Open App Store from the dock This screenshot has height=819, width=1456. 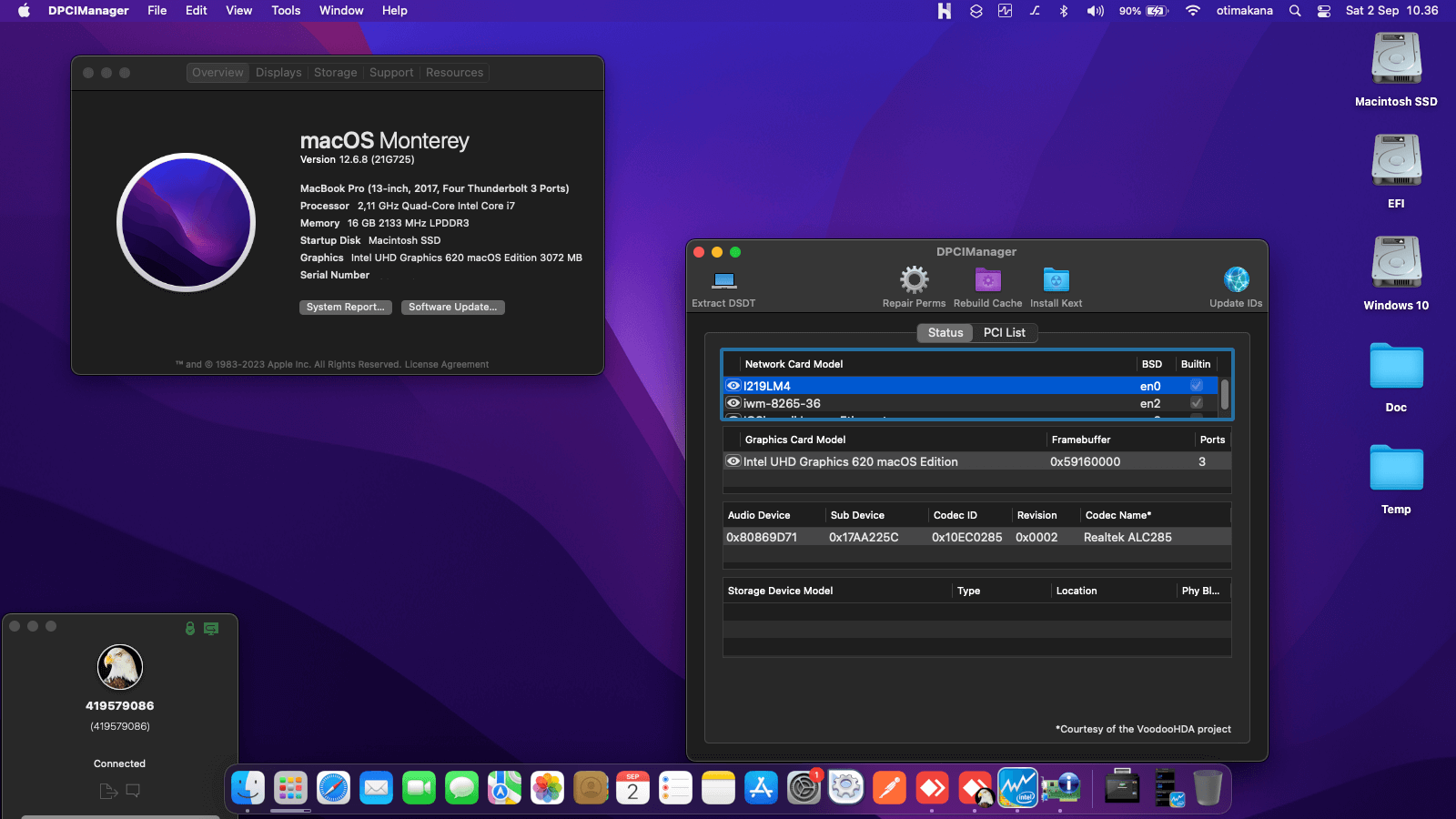[761, 787]
